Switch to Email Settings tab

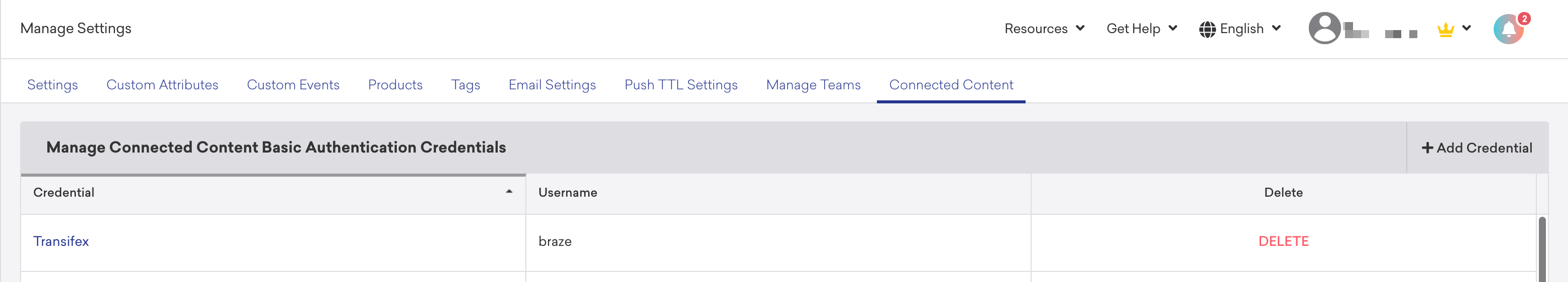coord(552,84)
